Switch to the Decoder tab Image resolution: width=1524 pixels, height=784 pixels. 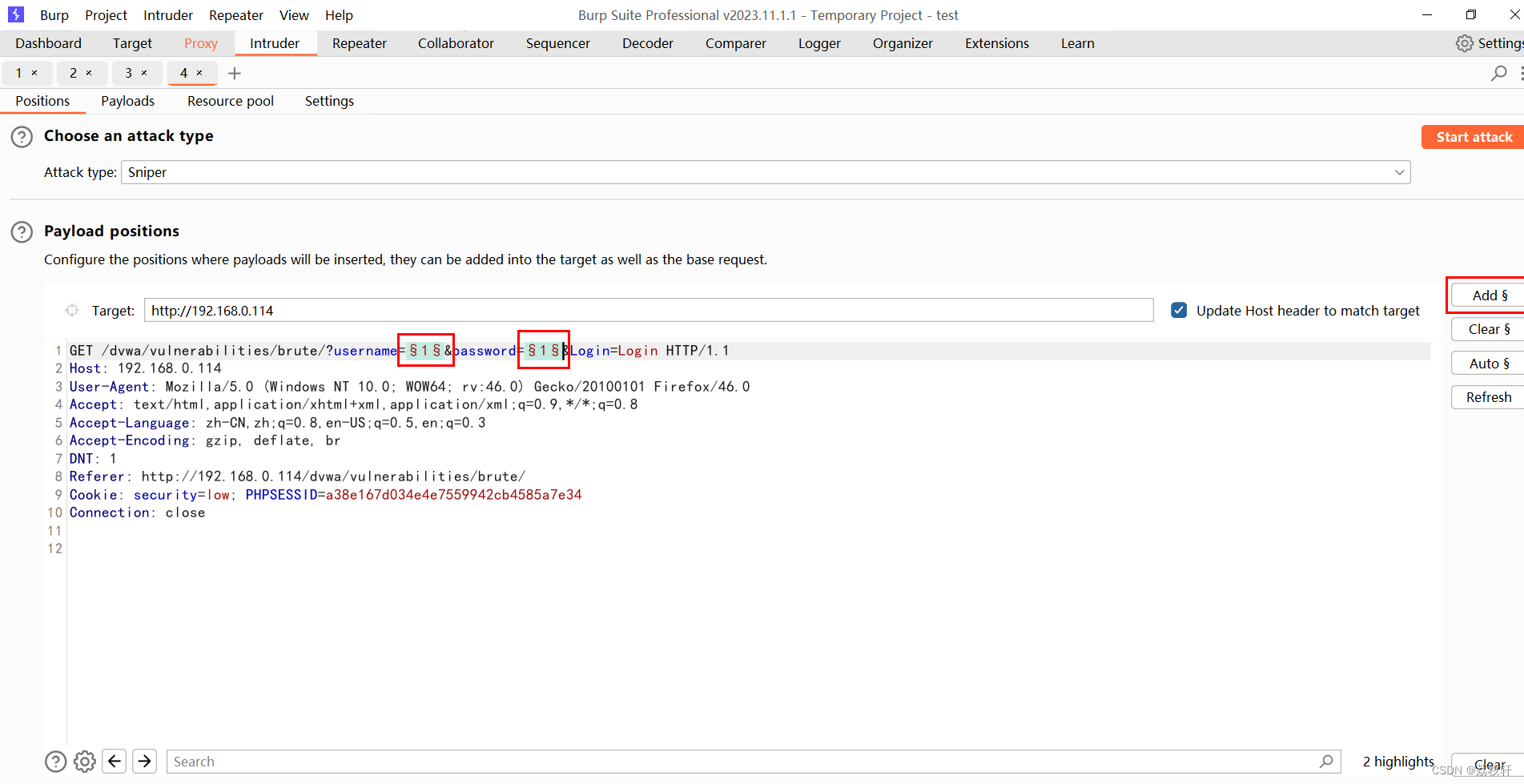click(648, 43)
